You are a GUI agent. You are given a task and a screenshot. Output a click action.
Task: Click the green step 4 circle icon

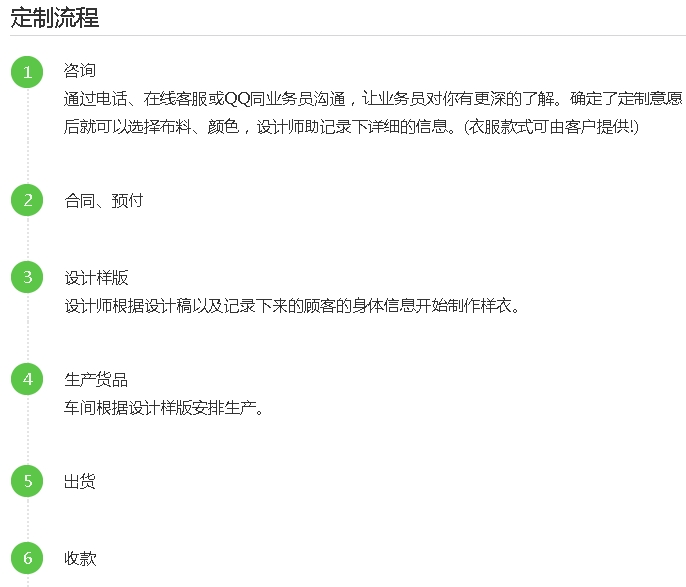click(x=27, y=379)
